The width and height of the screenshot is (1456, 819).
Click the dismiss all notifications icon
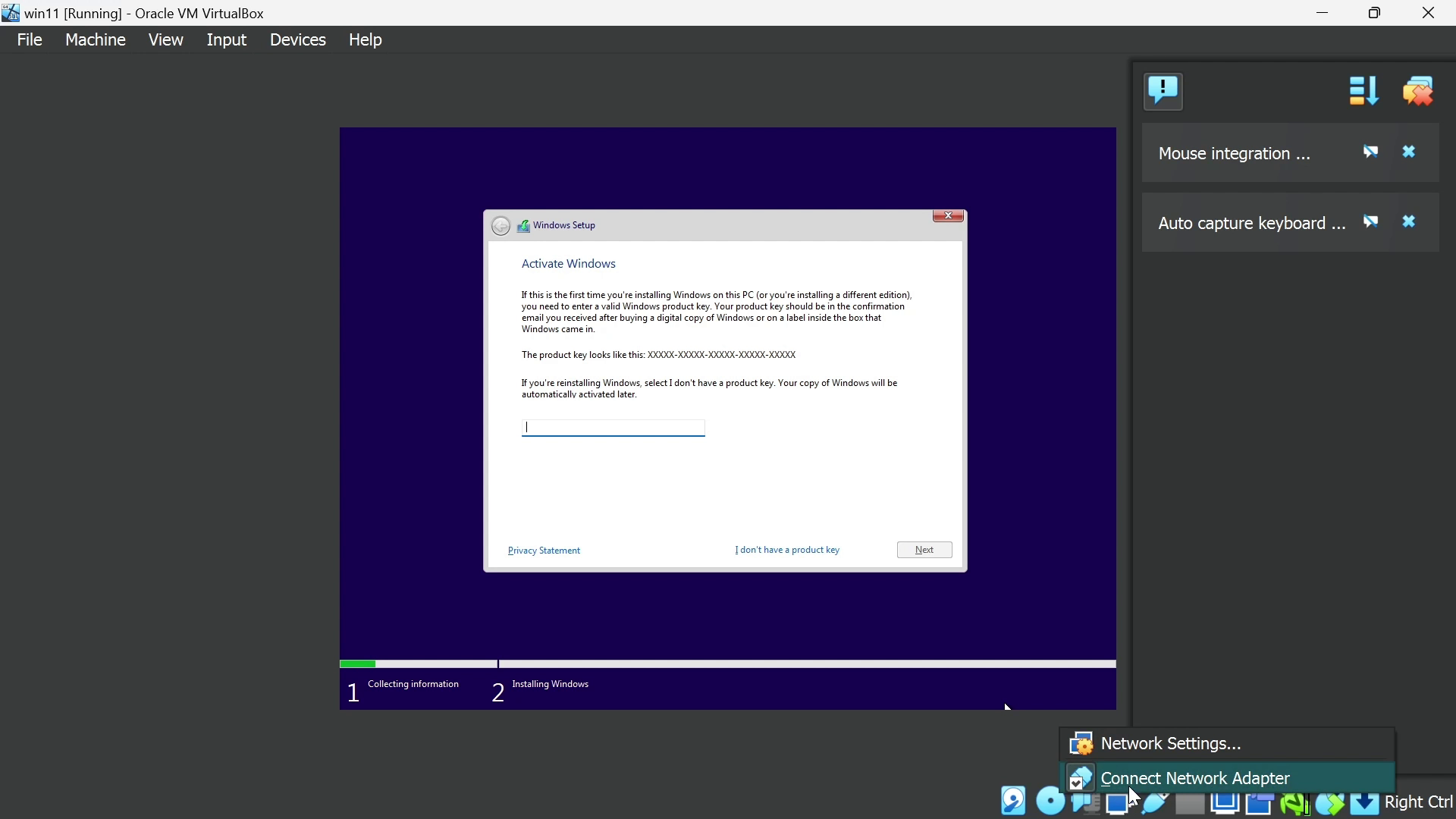coord(1418,91)
